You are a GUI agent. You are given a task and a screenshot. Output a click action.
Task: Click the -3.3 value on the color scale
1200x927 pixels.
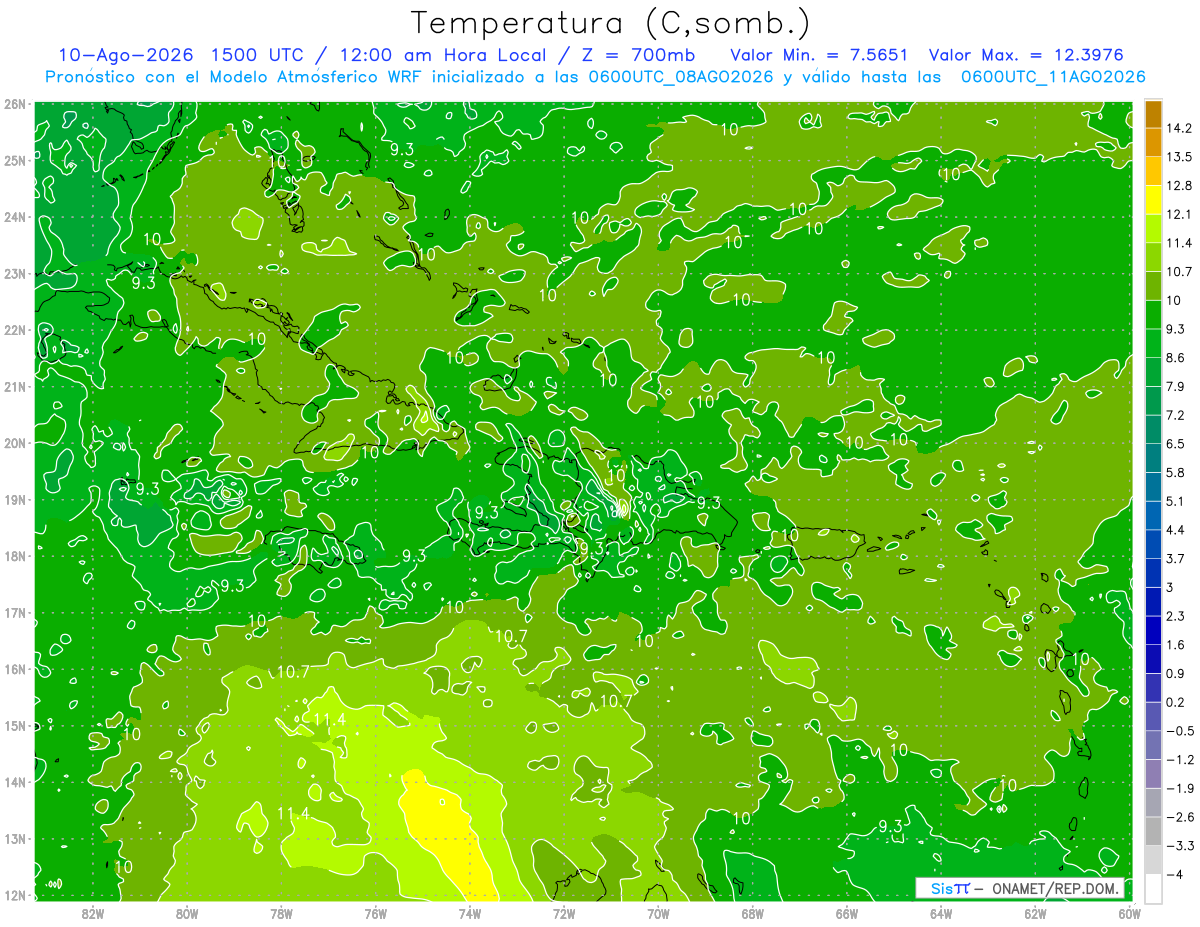point(1180,845)
